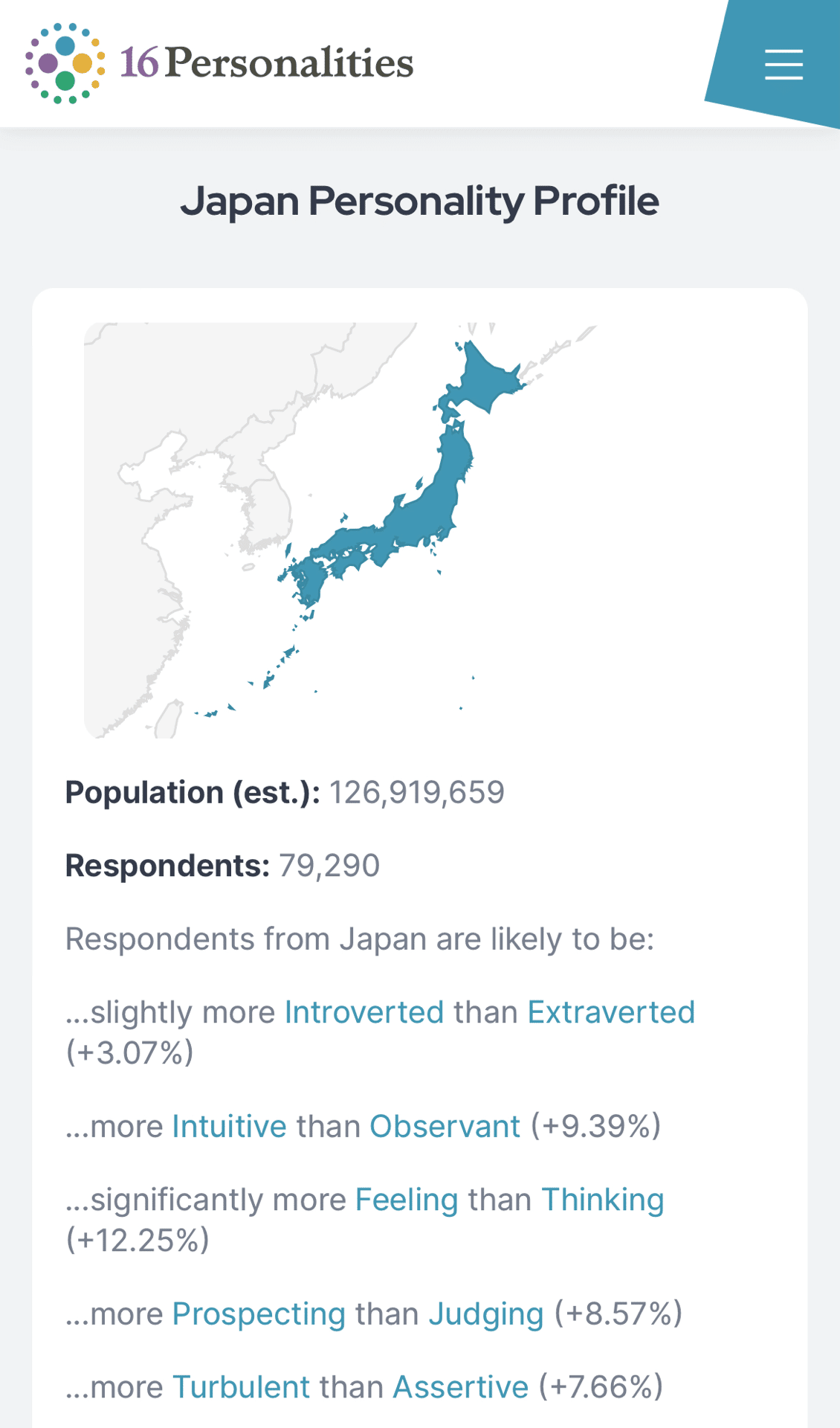This screenshot has width=840, height=1428.
Task: Follow the Observant link
Action: click(x=445, y=1126)
